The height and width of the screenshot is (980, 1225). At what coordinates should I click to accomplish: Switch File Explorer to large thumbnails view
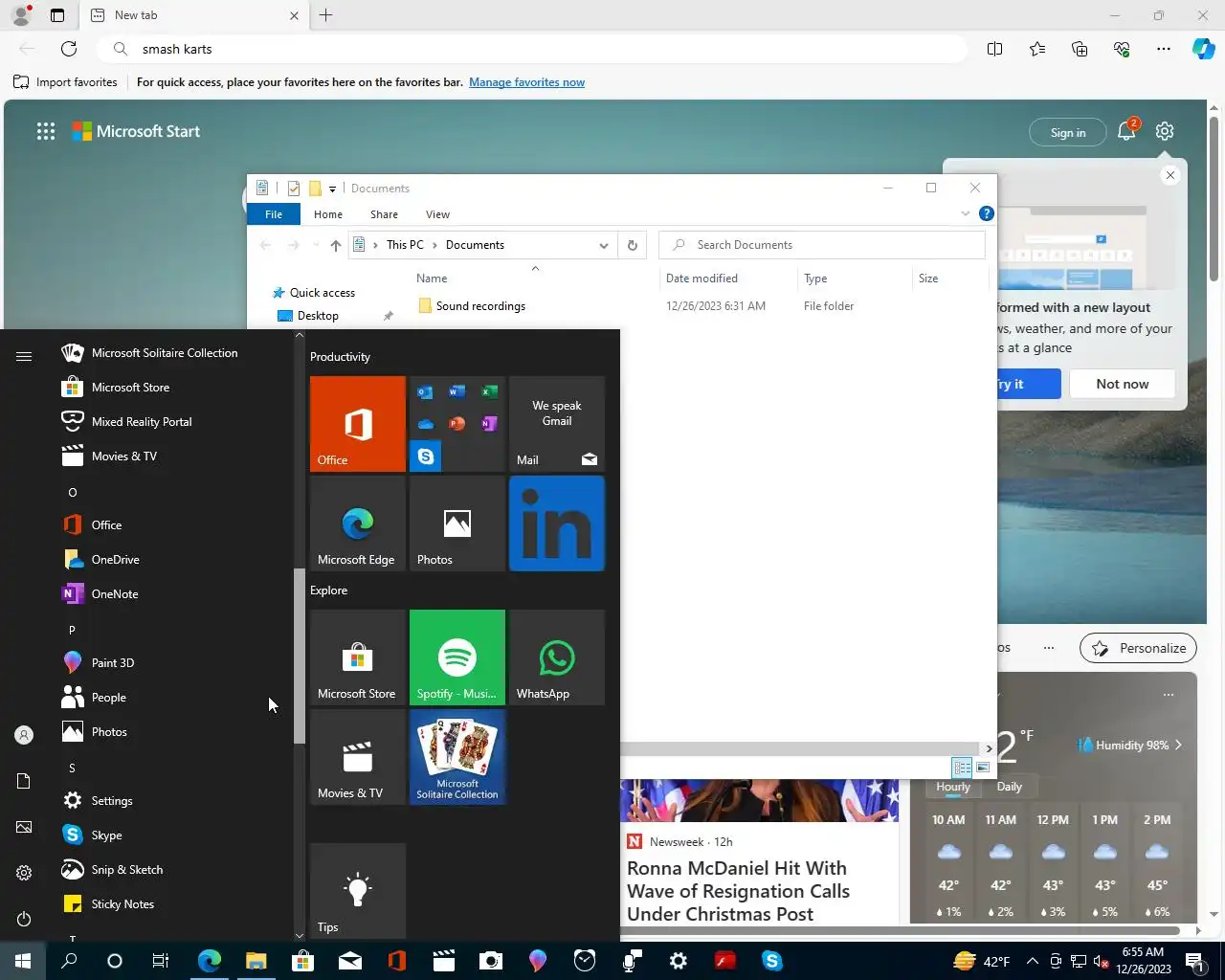pos(983,768)
